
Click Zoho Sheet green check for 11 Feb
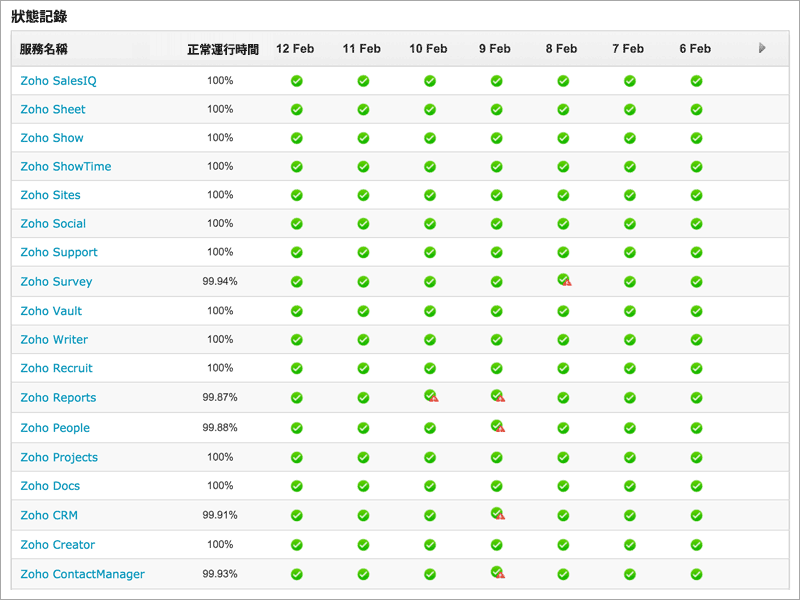pyautogui.click(x=363, y=110)
